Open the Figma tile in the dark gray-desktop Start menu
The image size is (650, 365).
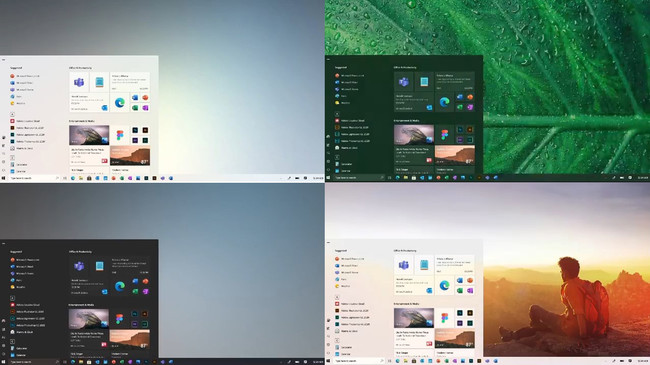pos(120,319)
